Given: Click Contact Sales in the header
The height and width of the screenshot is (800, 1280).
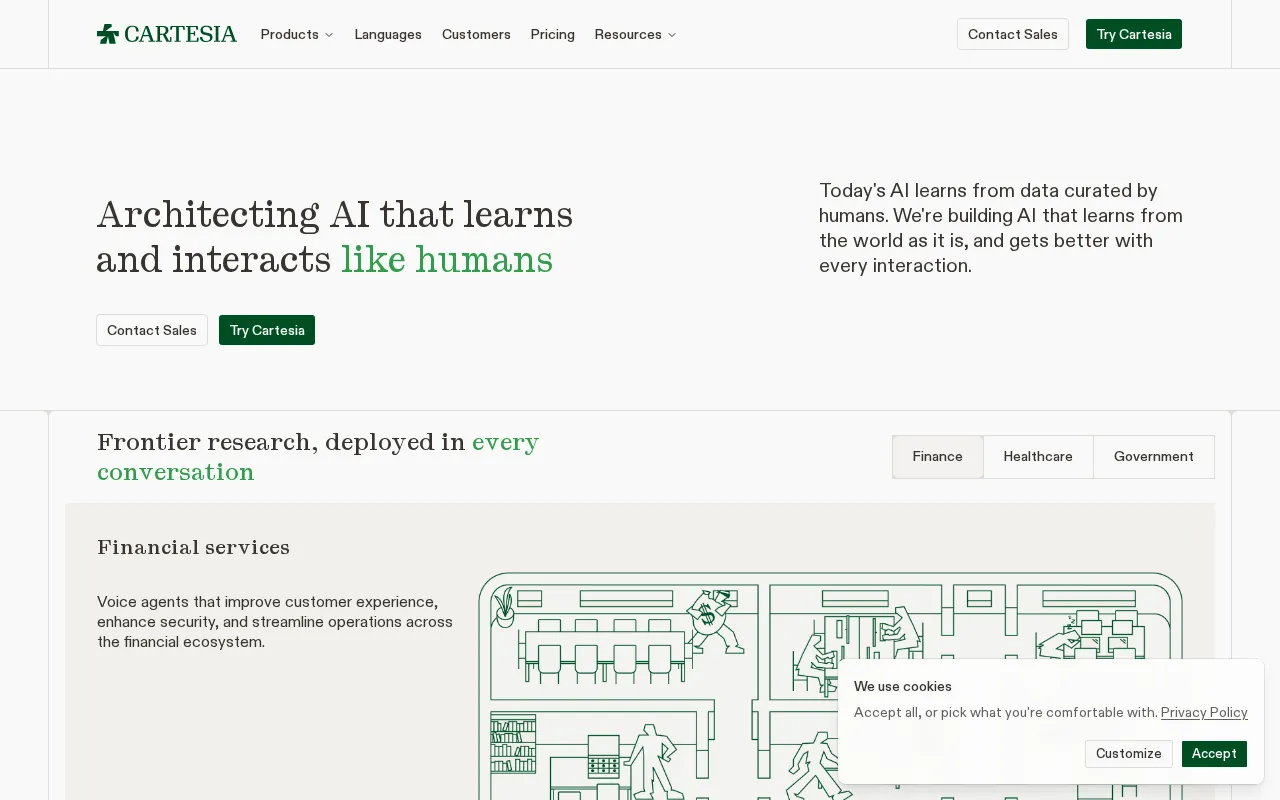Looking at the screenshot, I should [1013, 34].
